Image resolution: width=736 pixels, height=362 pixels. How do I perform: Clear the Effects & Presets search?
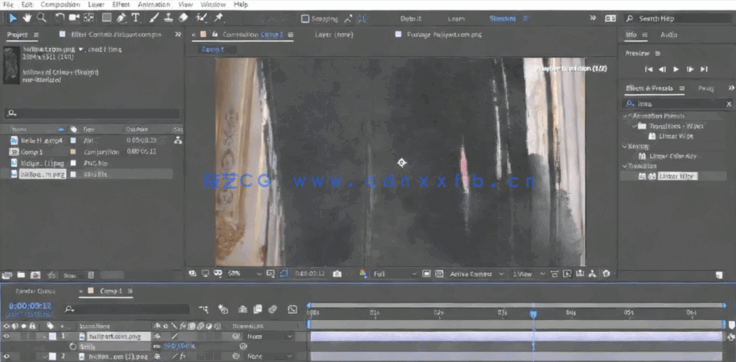(729, 104)
